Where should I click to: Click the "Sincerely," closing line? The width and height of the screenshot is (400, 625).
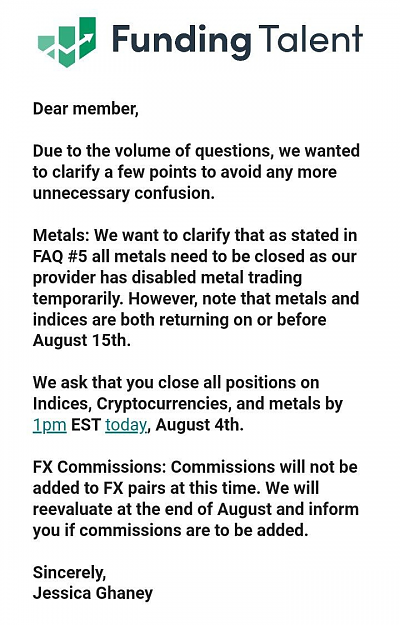point(70,573)
